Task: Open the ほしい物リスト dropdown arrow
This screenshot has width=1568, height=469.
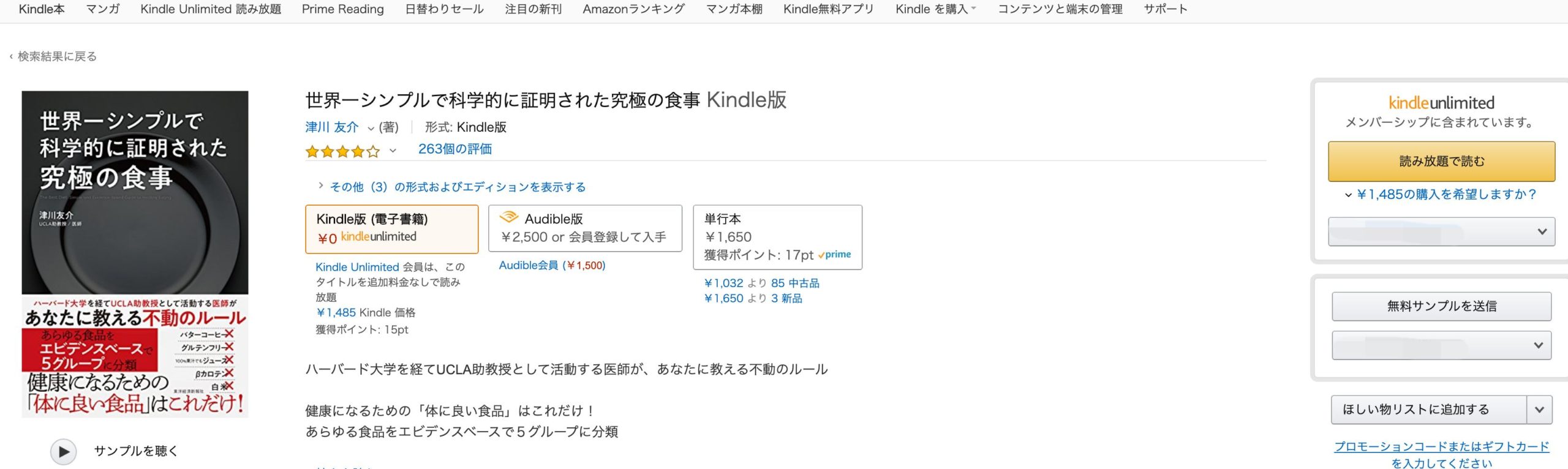Action: (1539, 410)
